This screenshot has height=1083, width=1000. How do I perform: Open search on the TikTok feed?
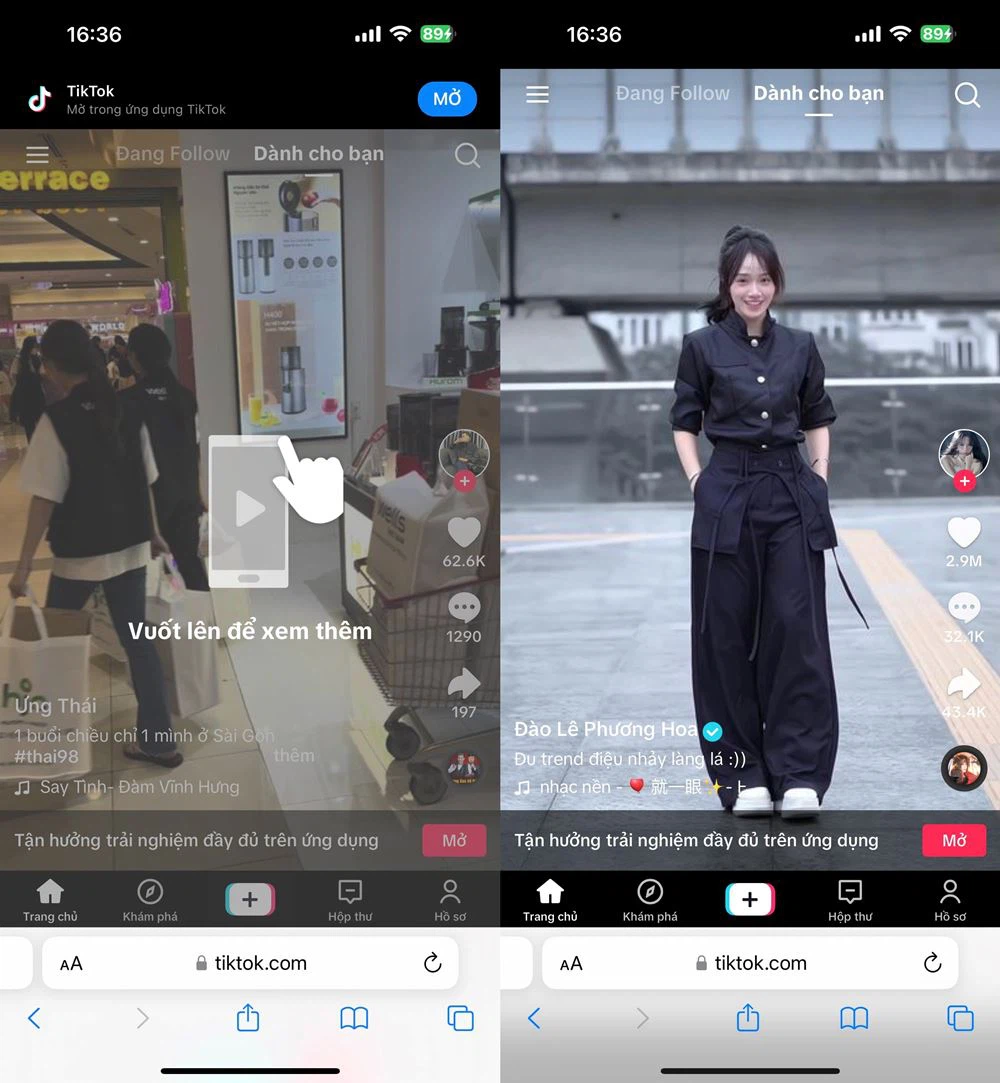point(966,95)
